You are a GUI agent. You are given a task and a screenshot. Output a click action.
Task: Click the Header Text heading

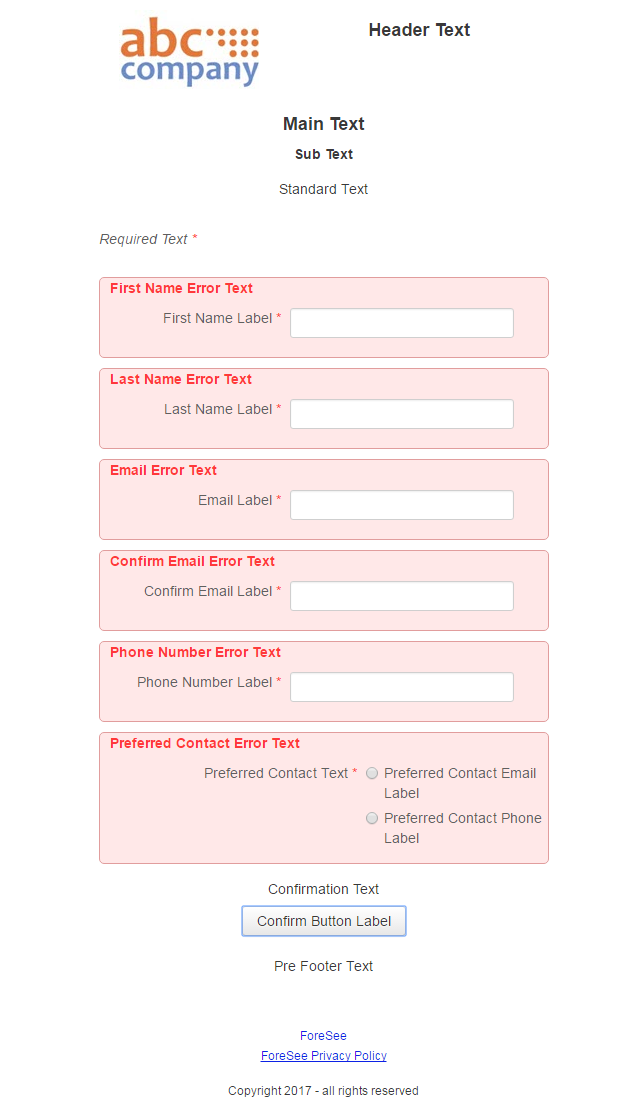pyautogui.click(x=419, y=30)
